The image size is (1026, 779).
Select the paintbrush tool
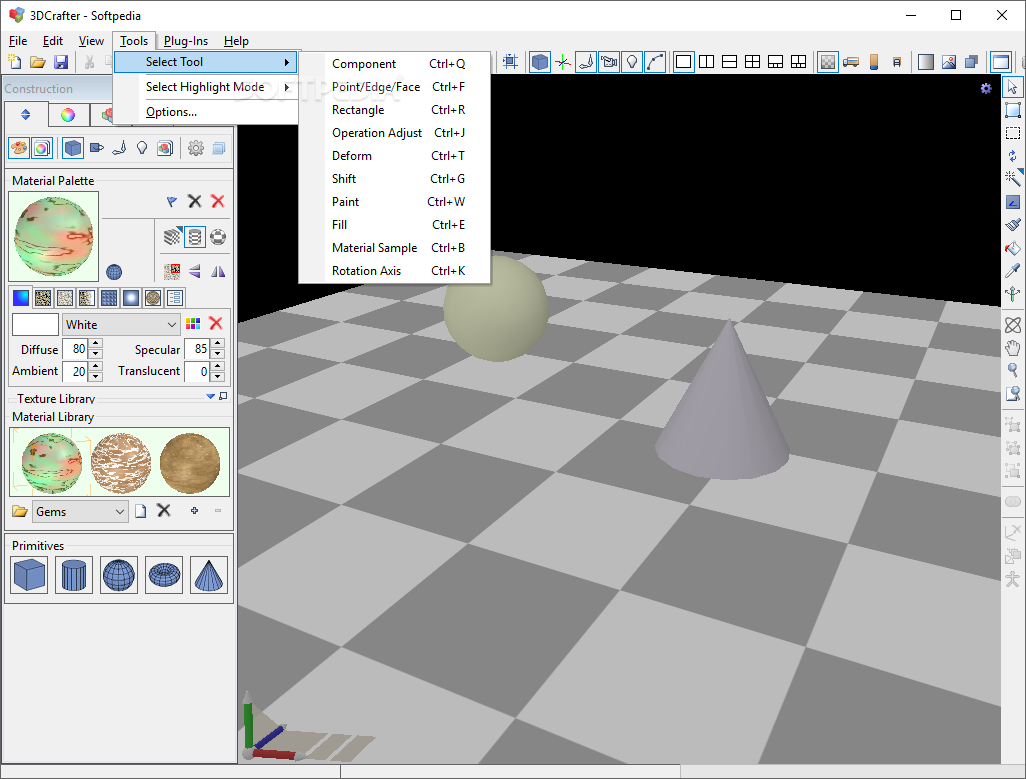pyautogui.click(x=1013, y=225)
